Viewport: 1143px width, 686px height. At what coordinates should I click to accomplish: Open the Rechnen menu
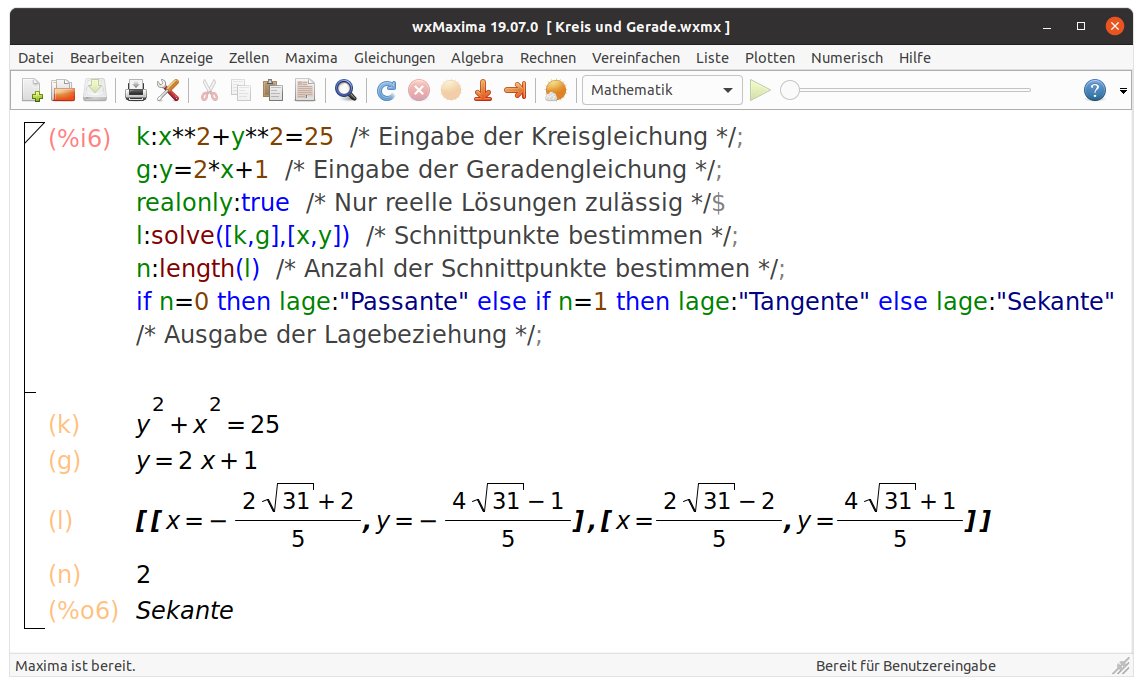547,58
